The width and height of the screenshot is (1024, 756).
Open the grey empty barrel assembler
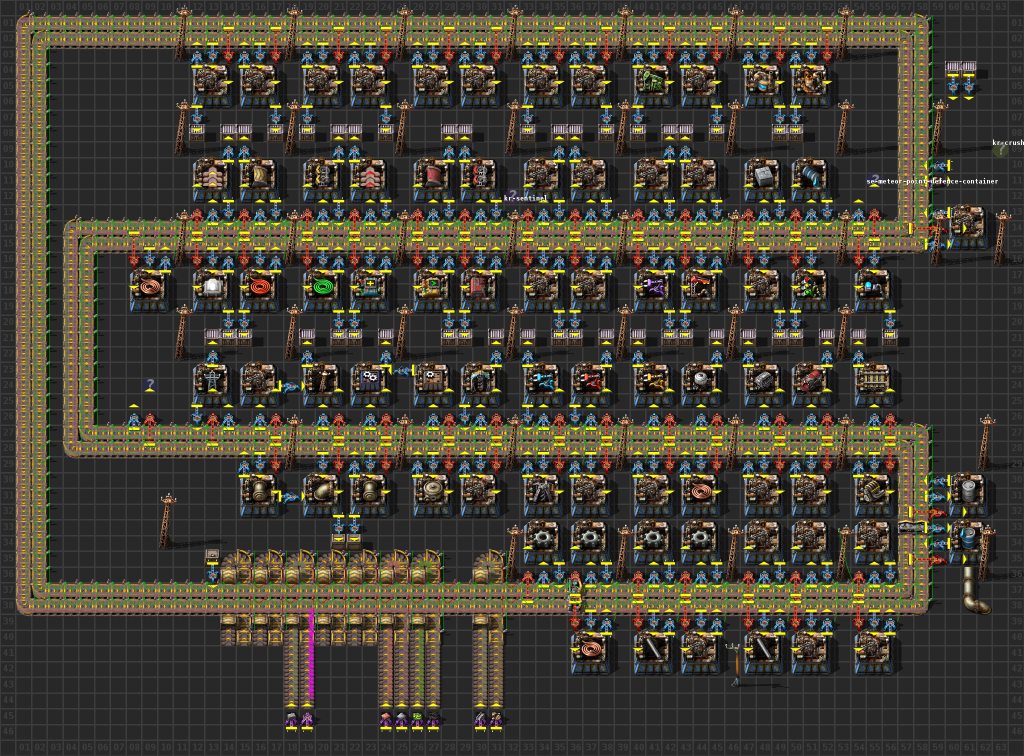pos(967,493)
